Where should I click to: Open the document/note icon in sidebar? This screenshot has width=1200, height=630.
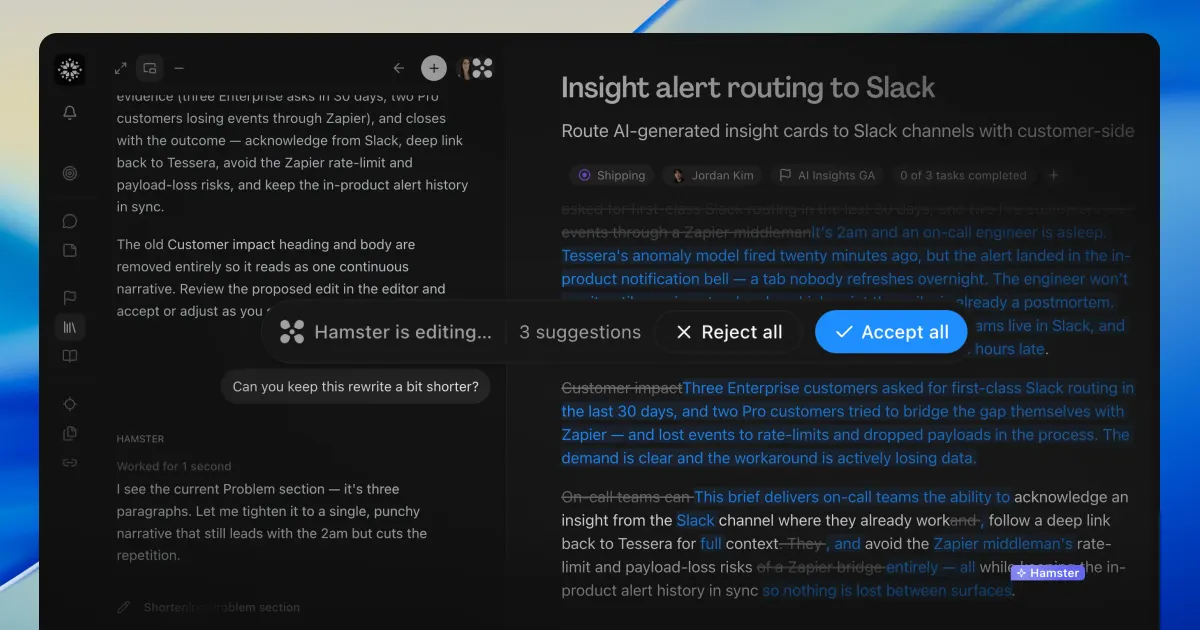(69, 250)
